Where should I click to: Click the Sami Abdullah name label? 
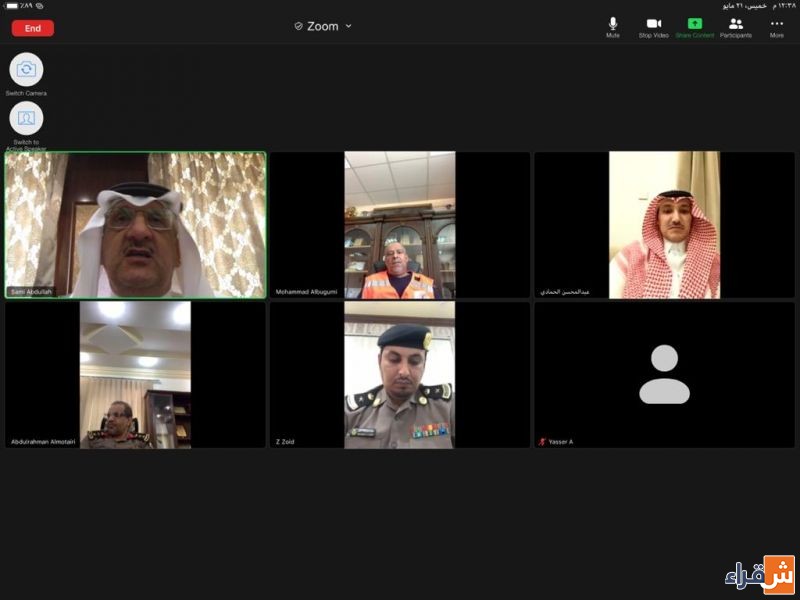(x=31, y=292)
